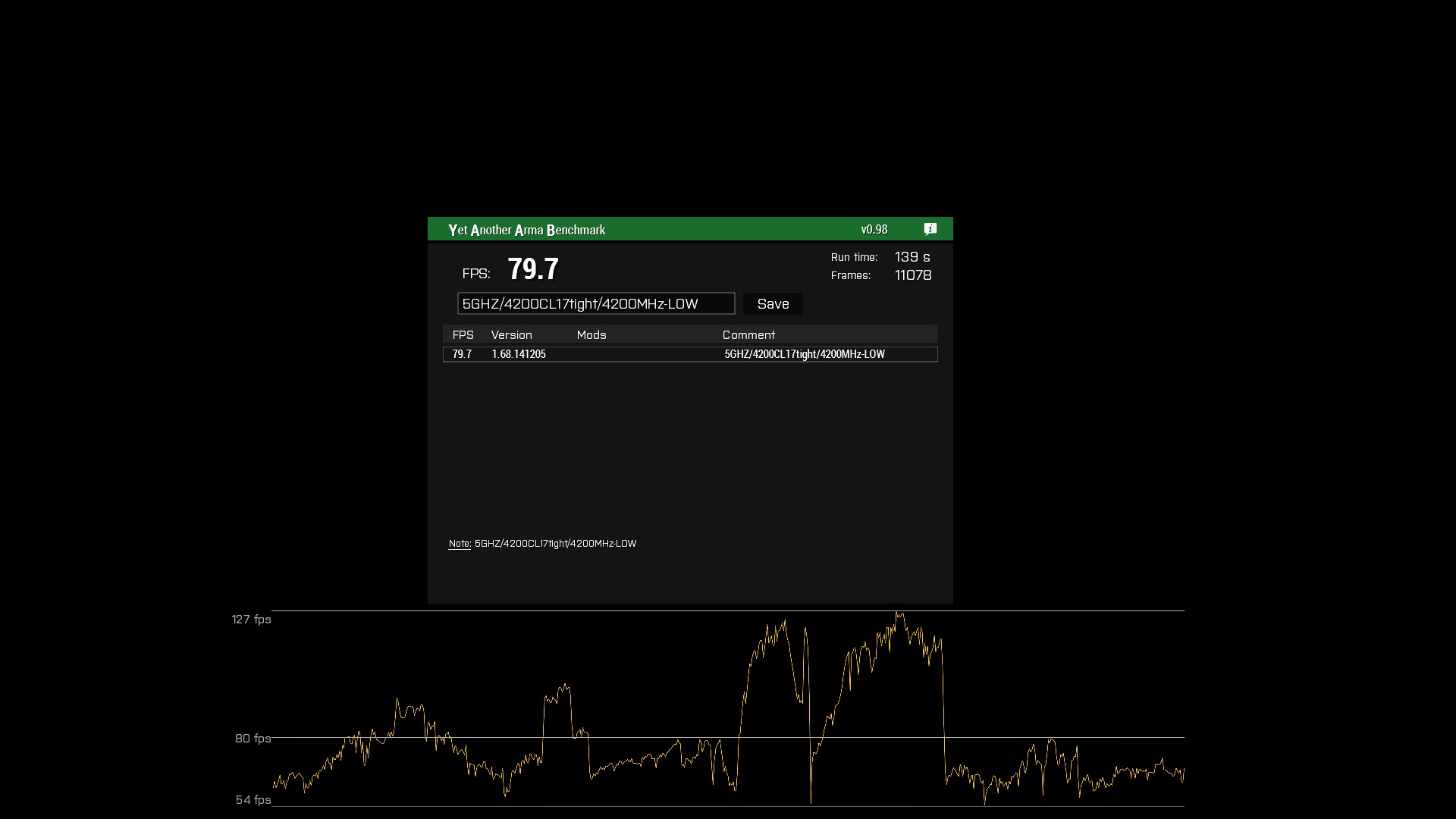Click the large 79.7 FPS value
Screen dimensions: 1456x819
click(532, 269)
